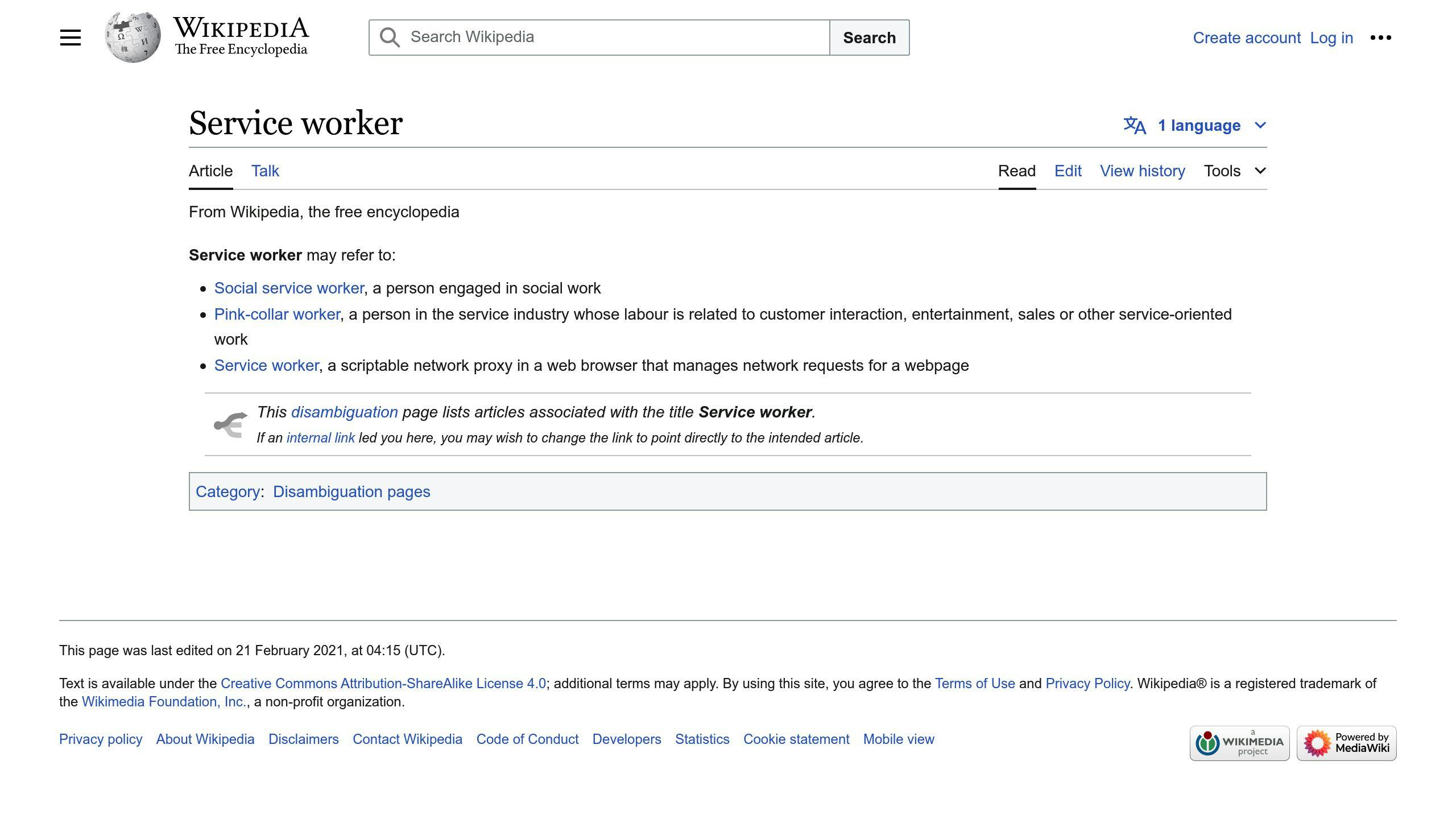Screen dimensions: 1456x819
Task: Follow the Pink-collar worker link
Action: click(x=276, y=314)
